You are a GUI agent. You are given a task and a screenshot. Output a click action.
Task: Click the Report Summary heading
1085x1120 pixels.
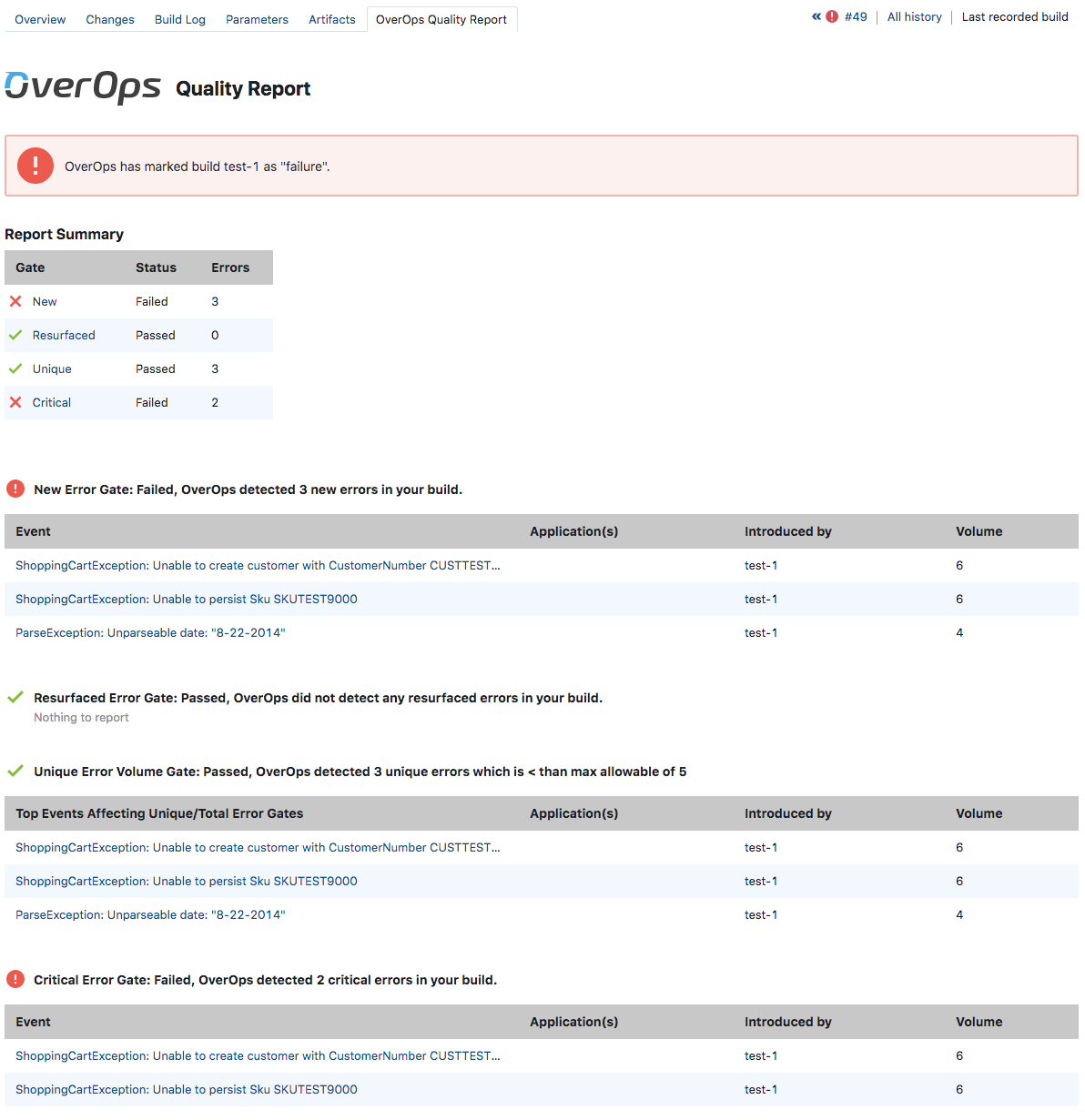pos(64,234)
